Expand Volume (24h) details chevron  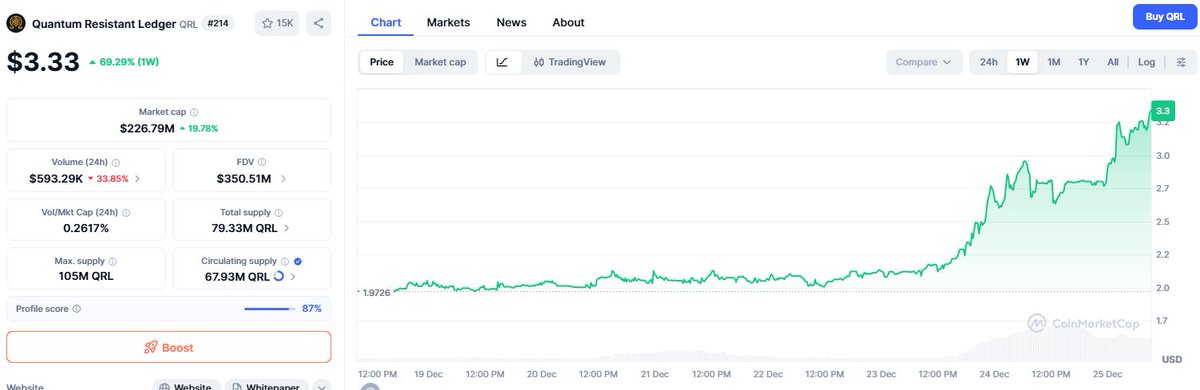tap(137, 179)
